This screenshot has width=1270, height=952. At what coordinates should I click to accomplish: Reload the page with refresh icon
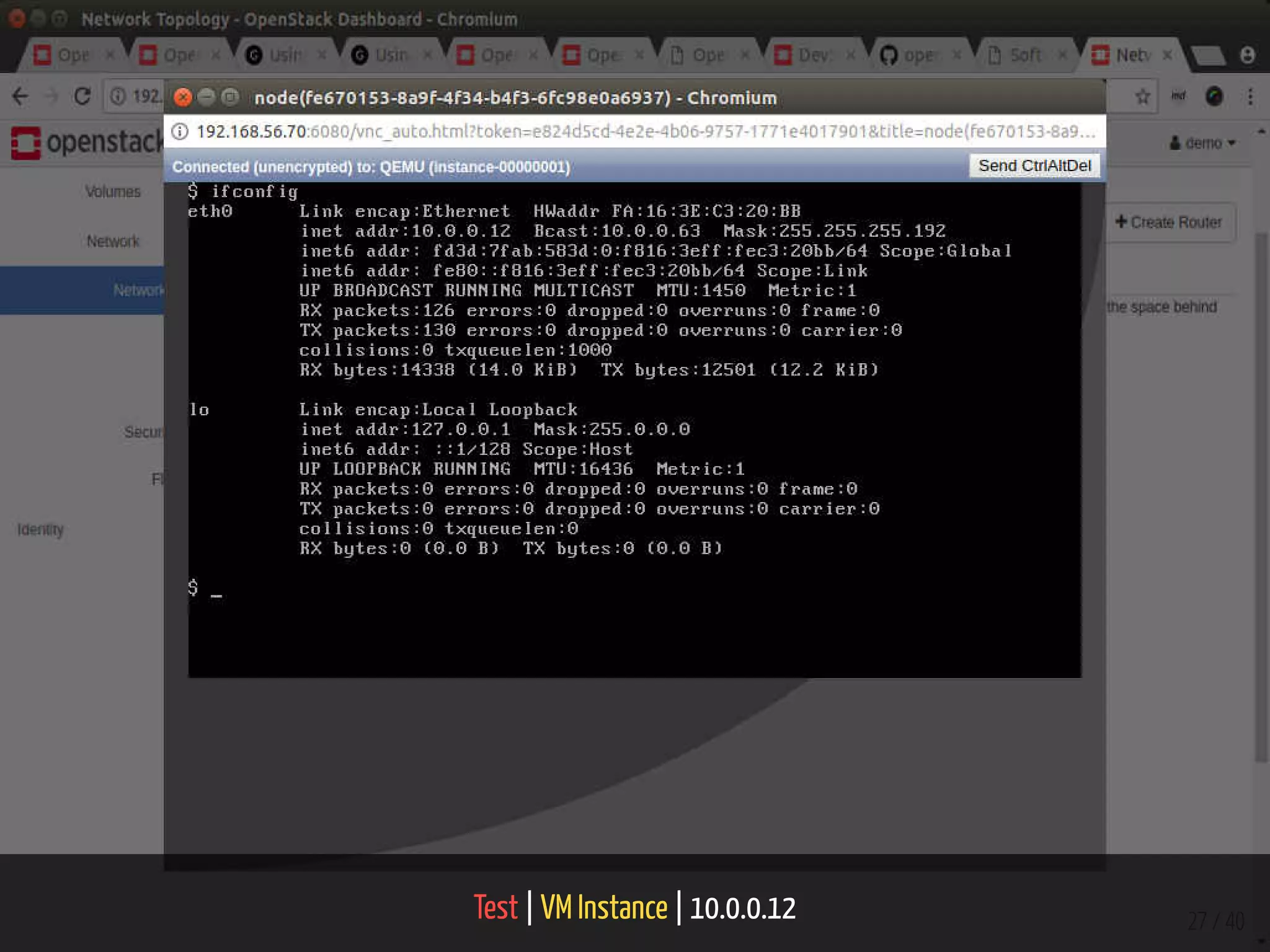(82, 96)
